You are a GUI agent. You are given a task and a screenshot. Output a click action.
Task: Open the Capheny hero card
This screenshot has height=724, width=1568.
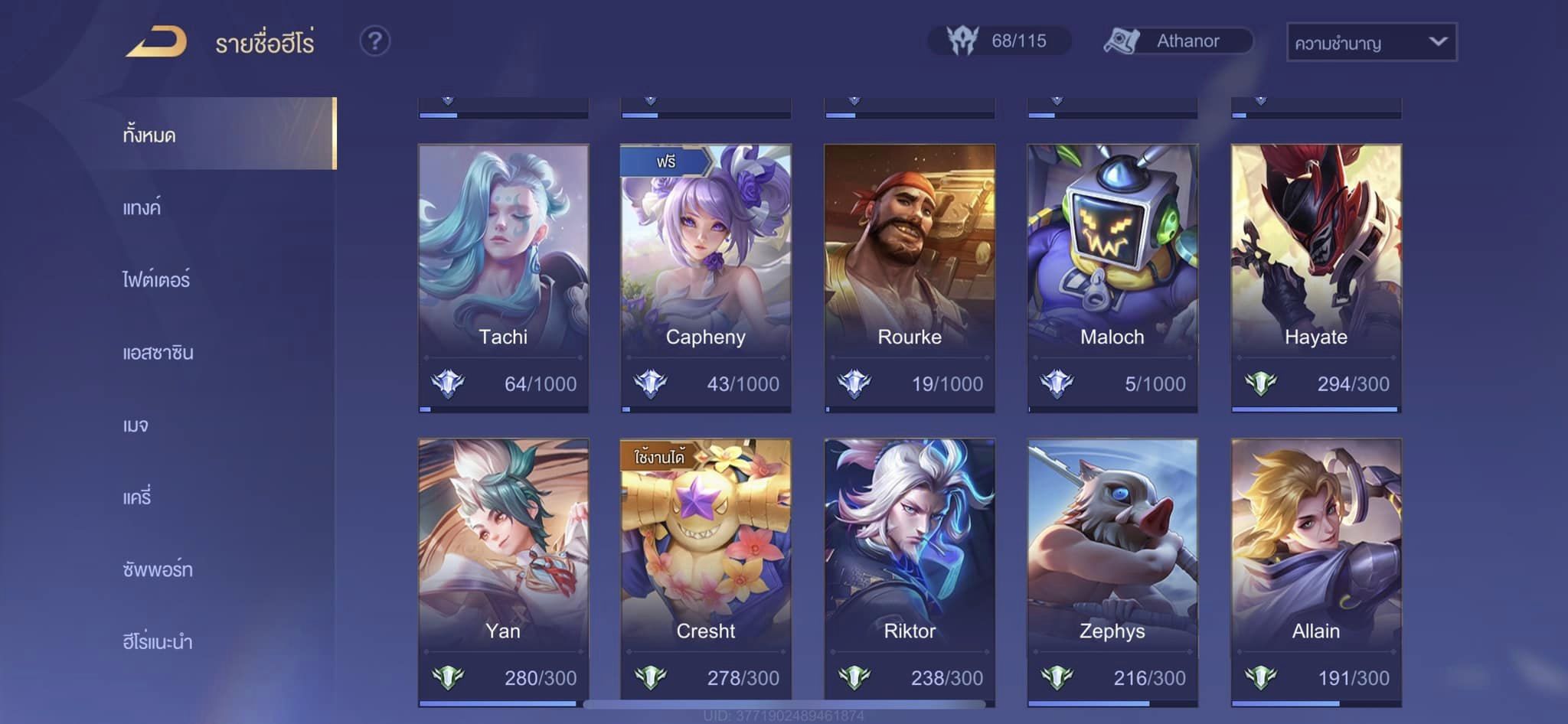tap(705, 278)
